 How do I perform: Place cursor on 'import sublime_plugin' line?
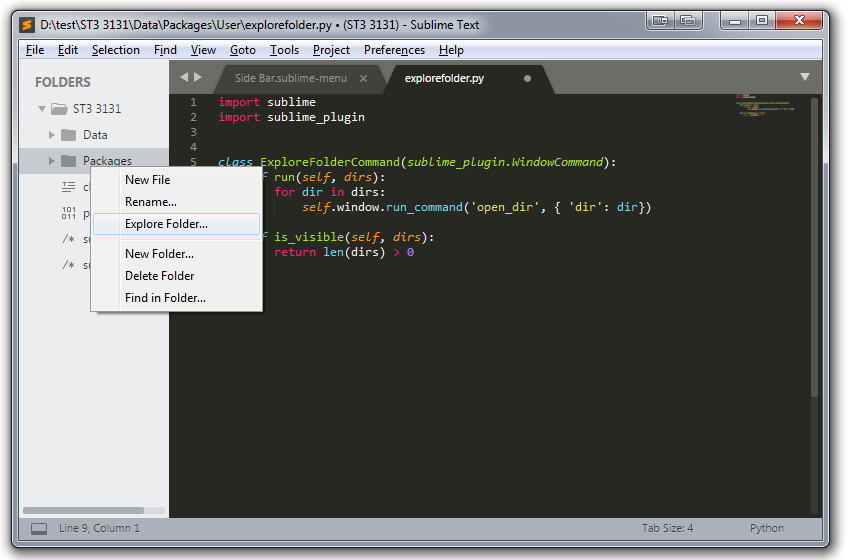click(291, 118)
